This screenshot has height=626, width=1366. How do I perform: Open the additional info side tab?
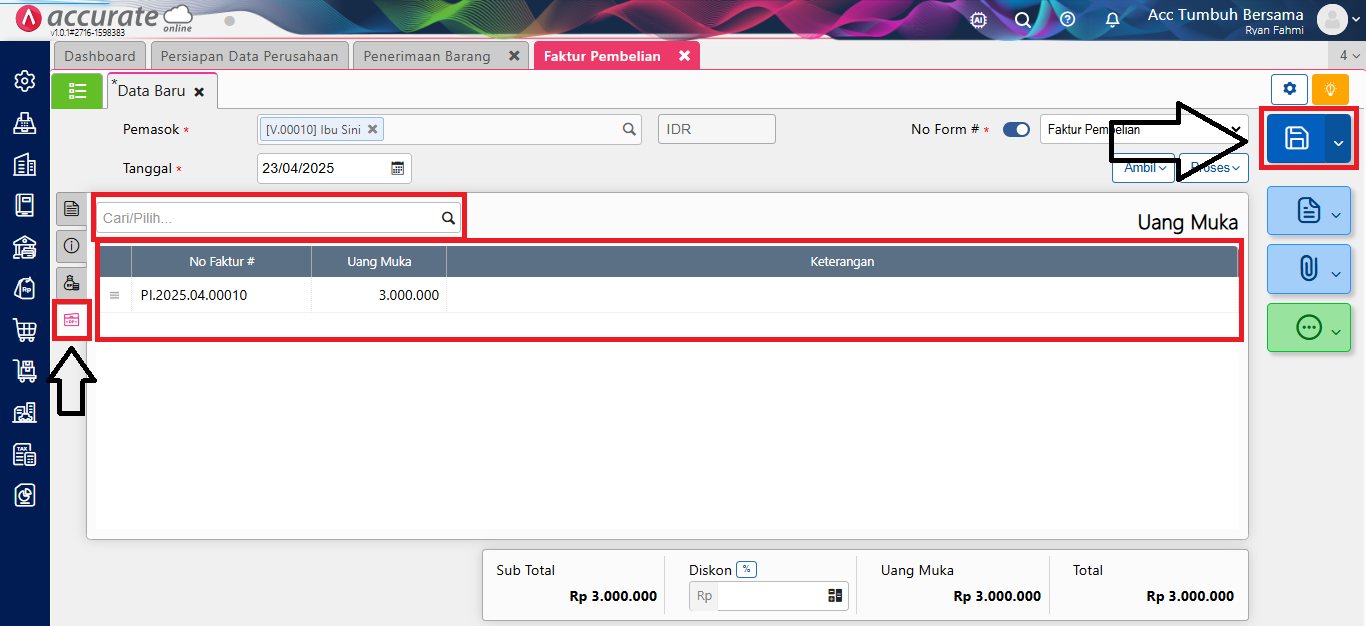pos(71,245)
